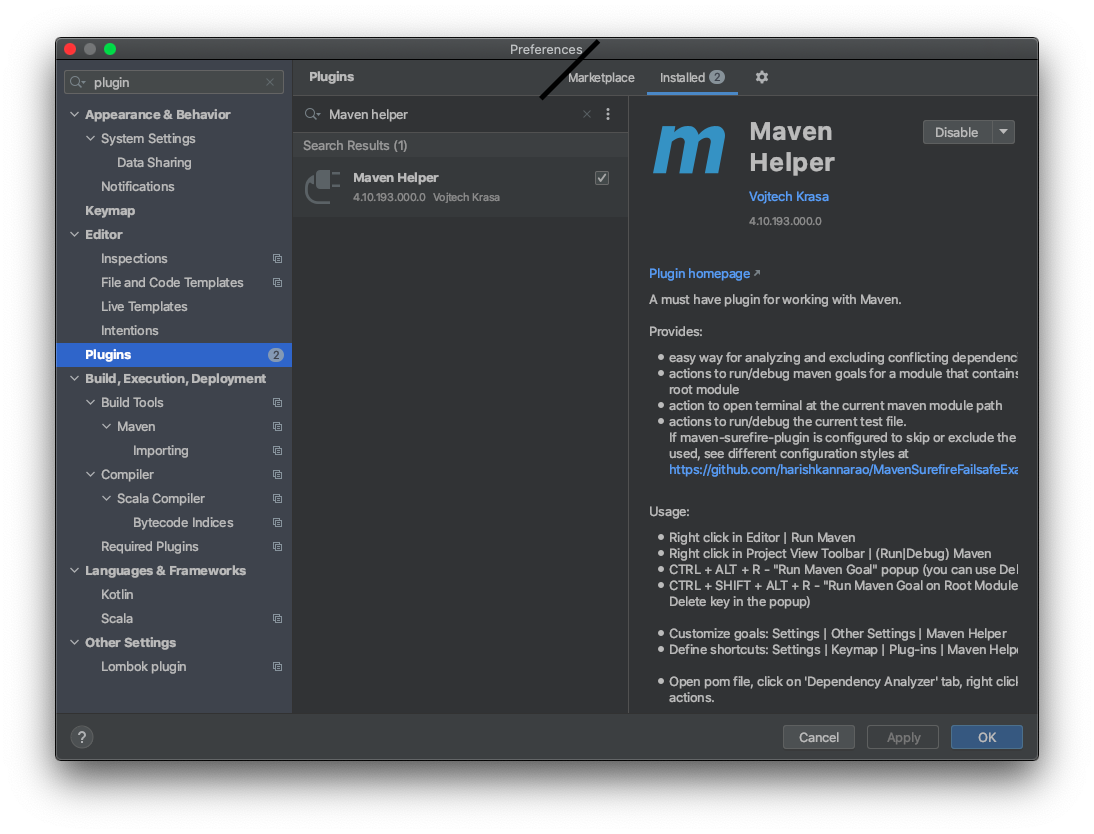Collapse the Appearance & Behavior section
This screenshot has height=834, width=1094.
(x=75, y=114)
